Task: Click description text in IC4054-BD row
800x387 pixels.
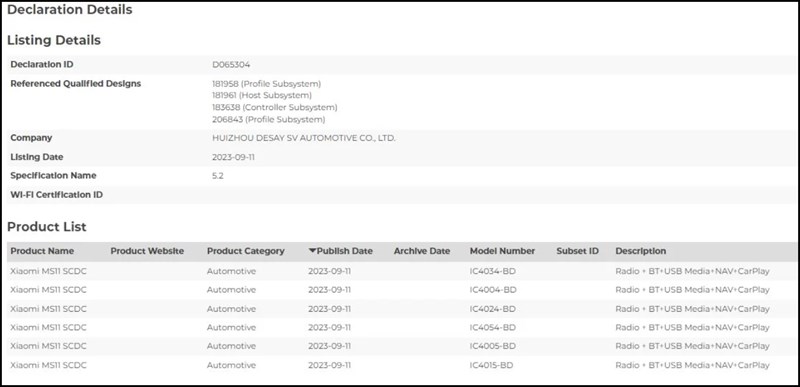Action: point(692,327)
